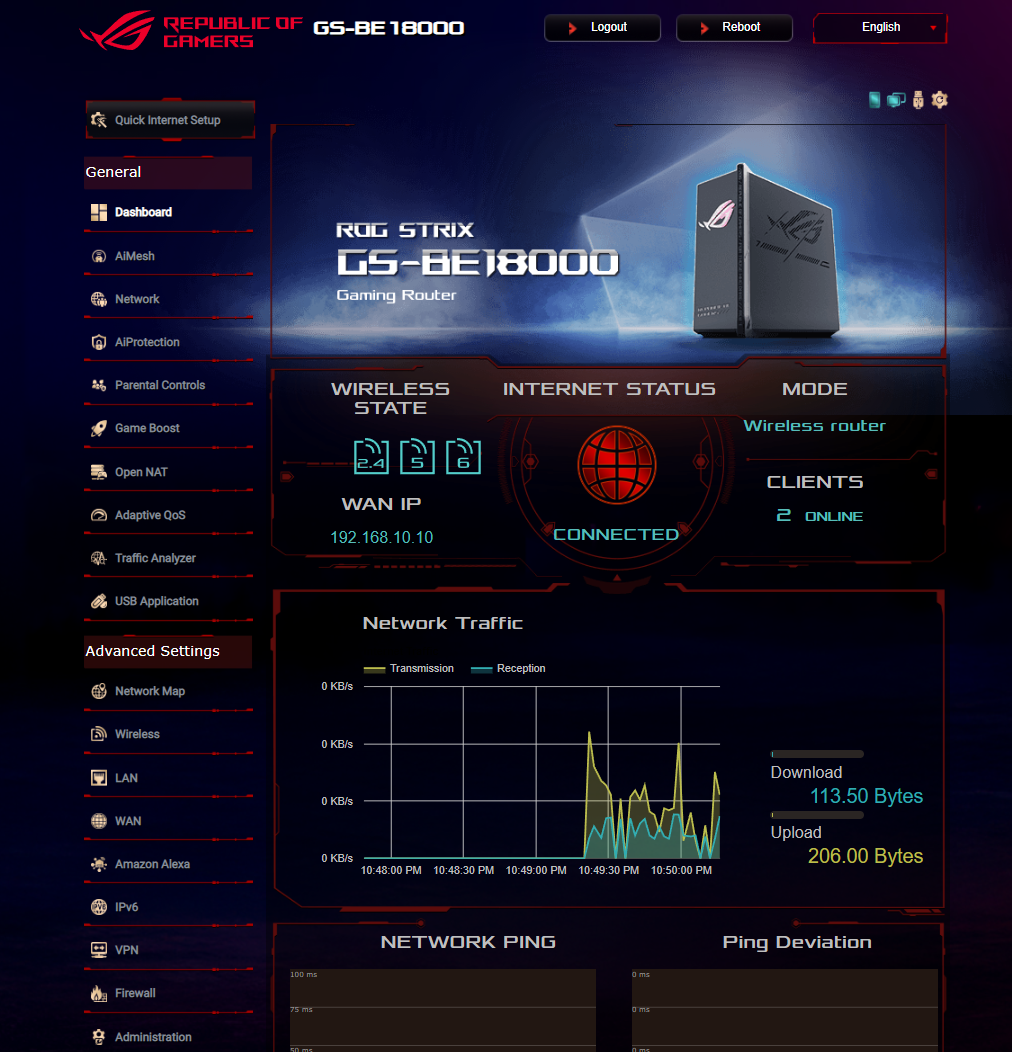This screenshot has width=1012, height=1052.
Task: Open Game Boost section
Action: pyautogui.click(x=147, y=428)
